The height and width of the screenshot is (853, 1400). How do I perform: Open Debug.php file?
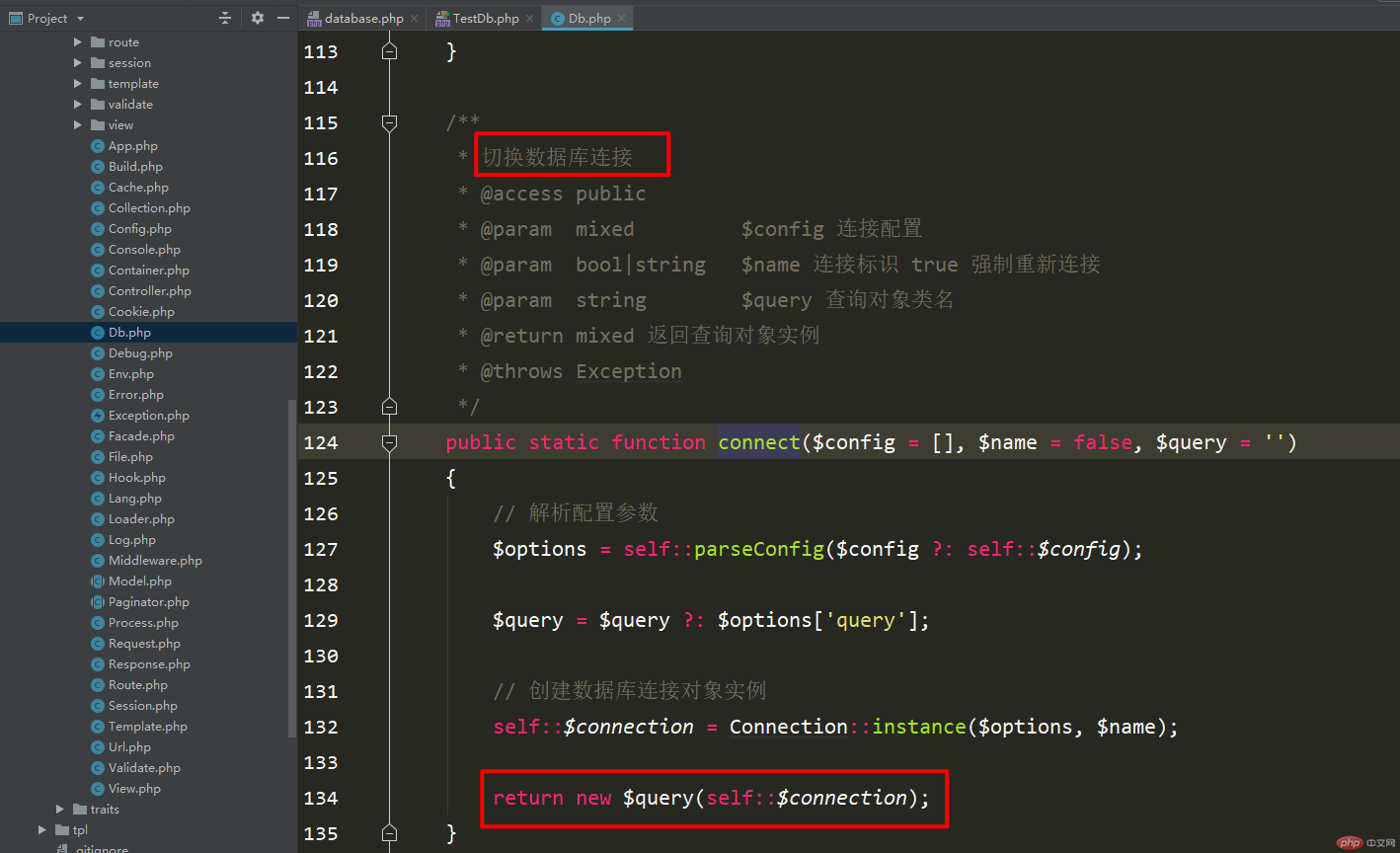point(140,353)
